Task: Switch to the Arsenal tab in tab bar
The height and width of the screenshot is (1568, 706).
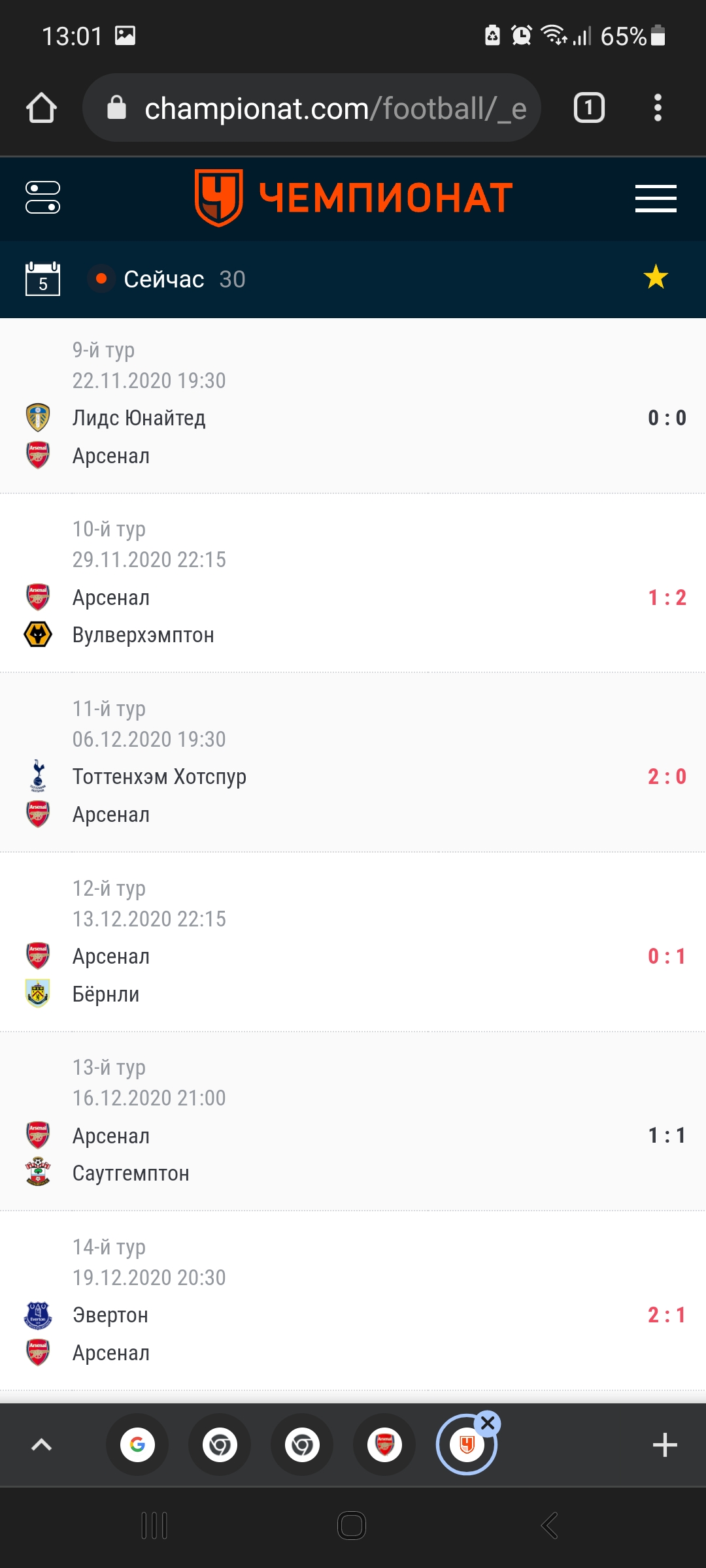Action: click(384, 1445)
